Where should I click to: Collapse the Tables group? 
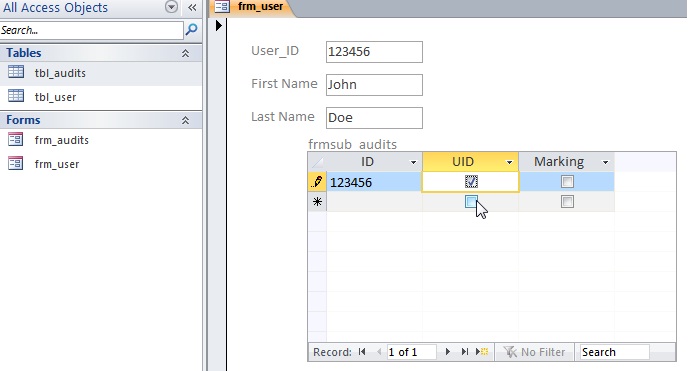click(x=185, y=53)
